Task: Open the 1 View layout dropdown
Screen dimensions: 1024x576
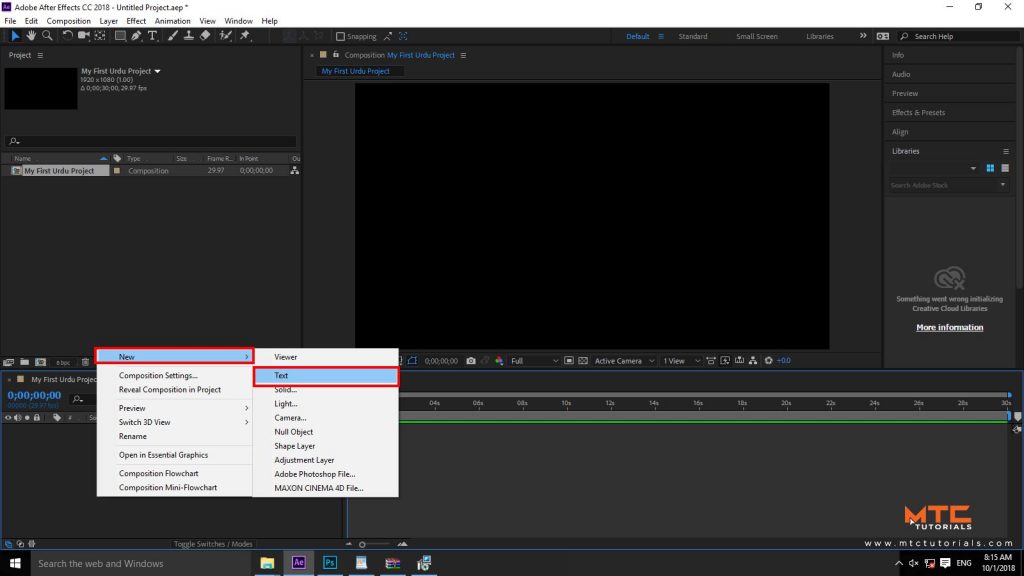Action: [681, 360]
